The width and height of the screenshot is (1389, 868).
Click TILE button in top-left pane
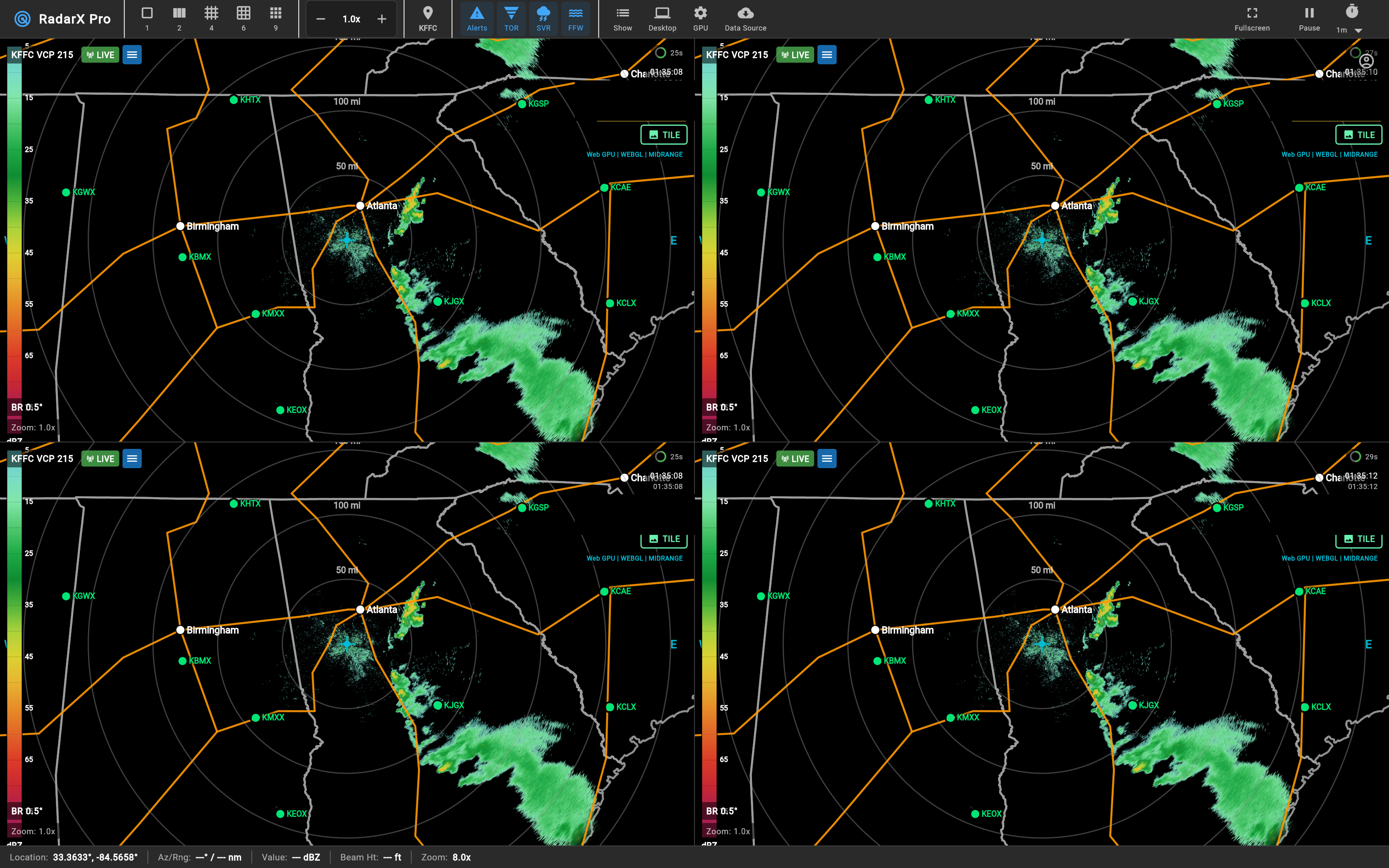tap(664, 135)
